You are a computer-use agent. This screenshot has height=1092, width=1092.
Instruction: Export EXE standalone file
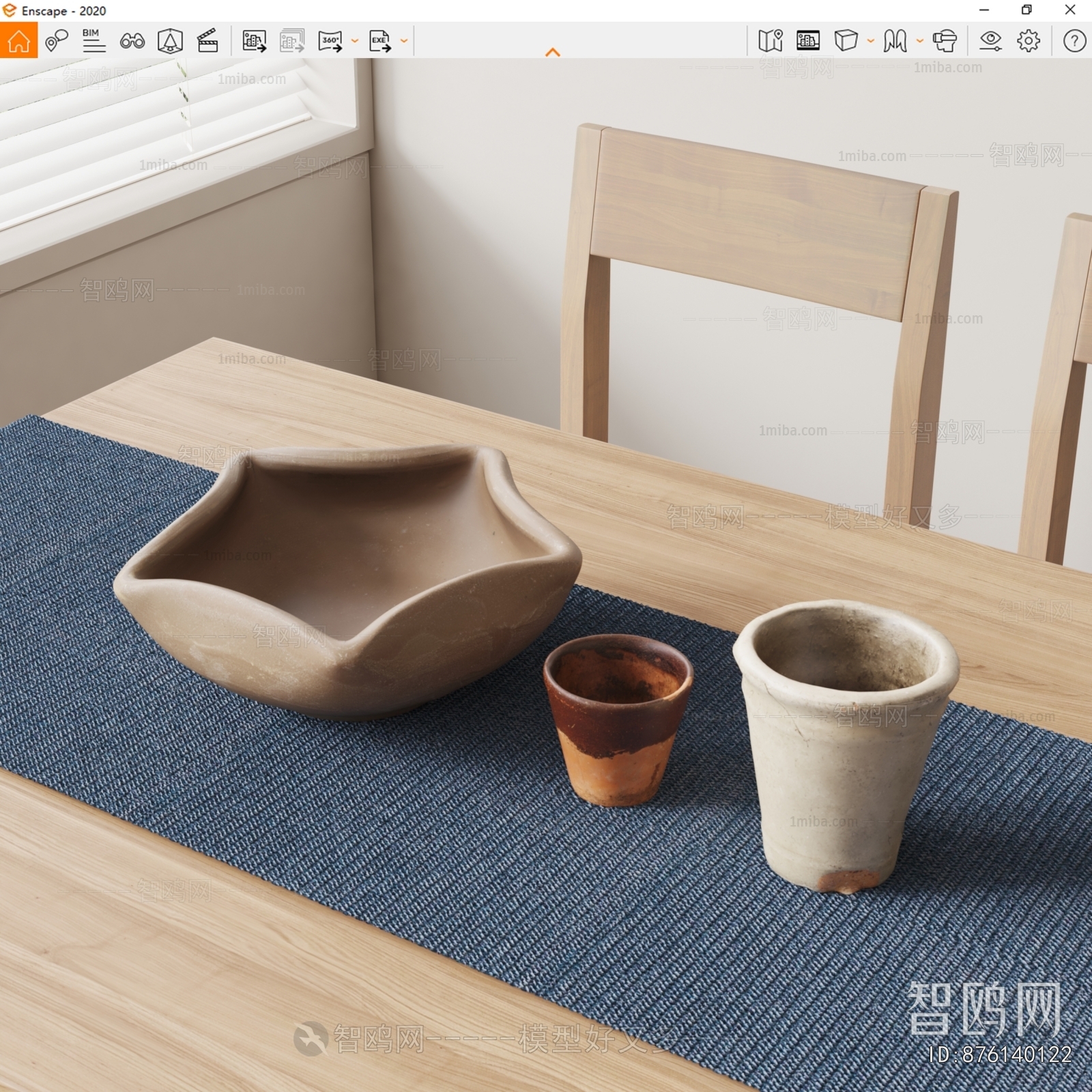(380, 41)
